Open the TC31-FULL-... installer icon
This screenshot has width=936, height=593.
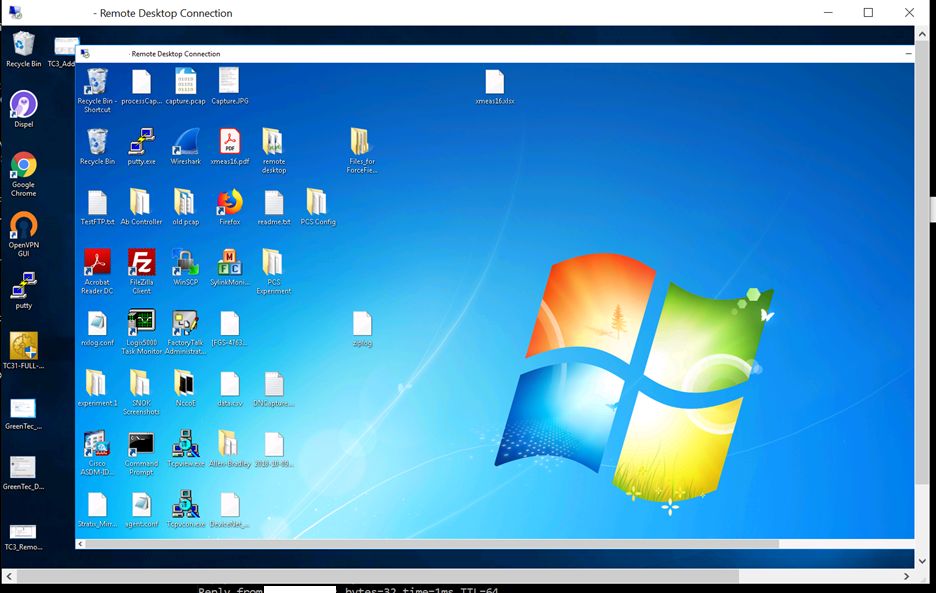pos(23,351)
